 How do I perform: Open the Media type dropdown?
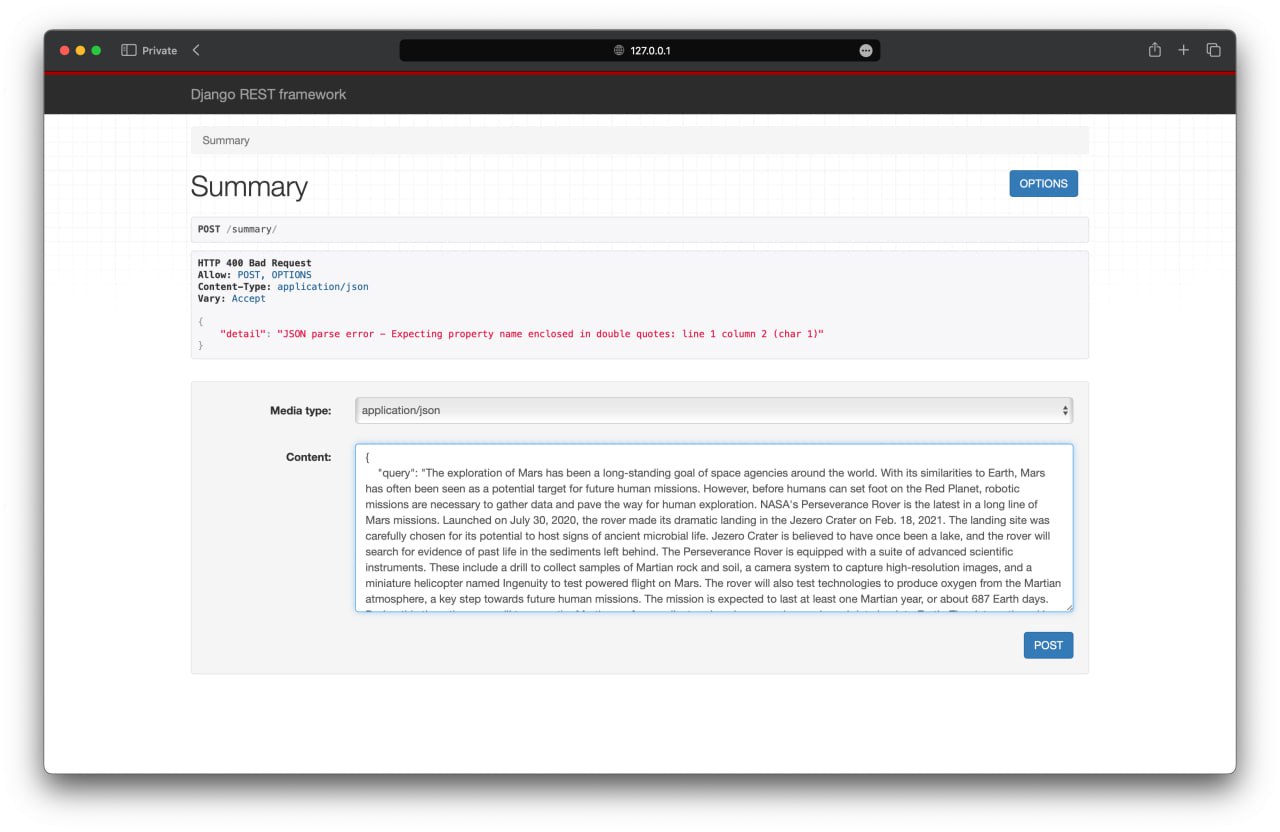click(712, 410)
